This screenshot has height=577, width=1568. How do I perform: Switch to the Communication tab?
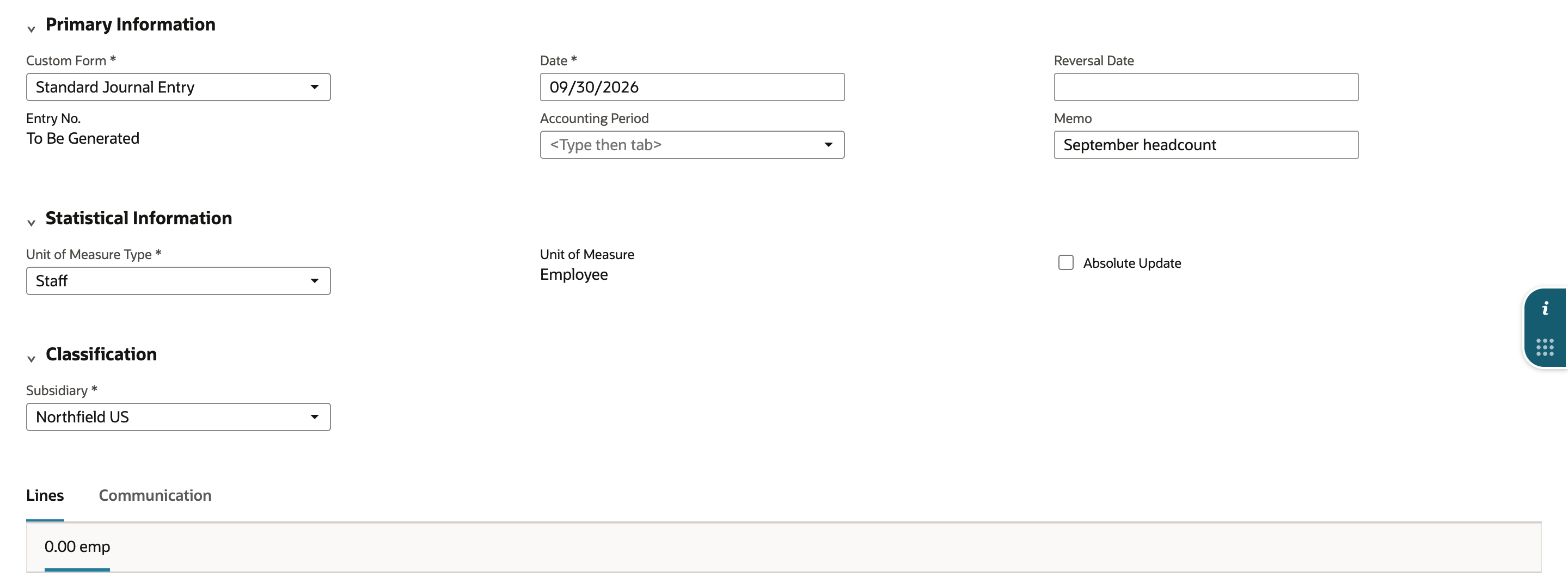coord(155,495)
